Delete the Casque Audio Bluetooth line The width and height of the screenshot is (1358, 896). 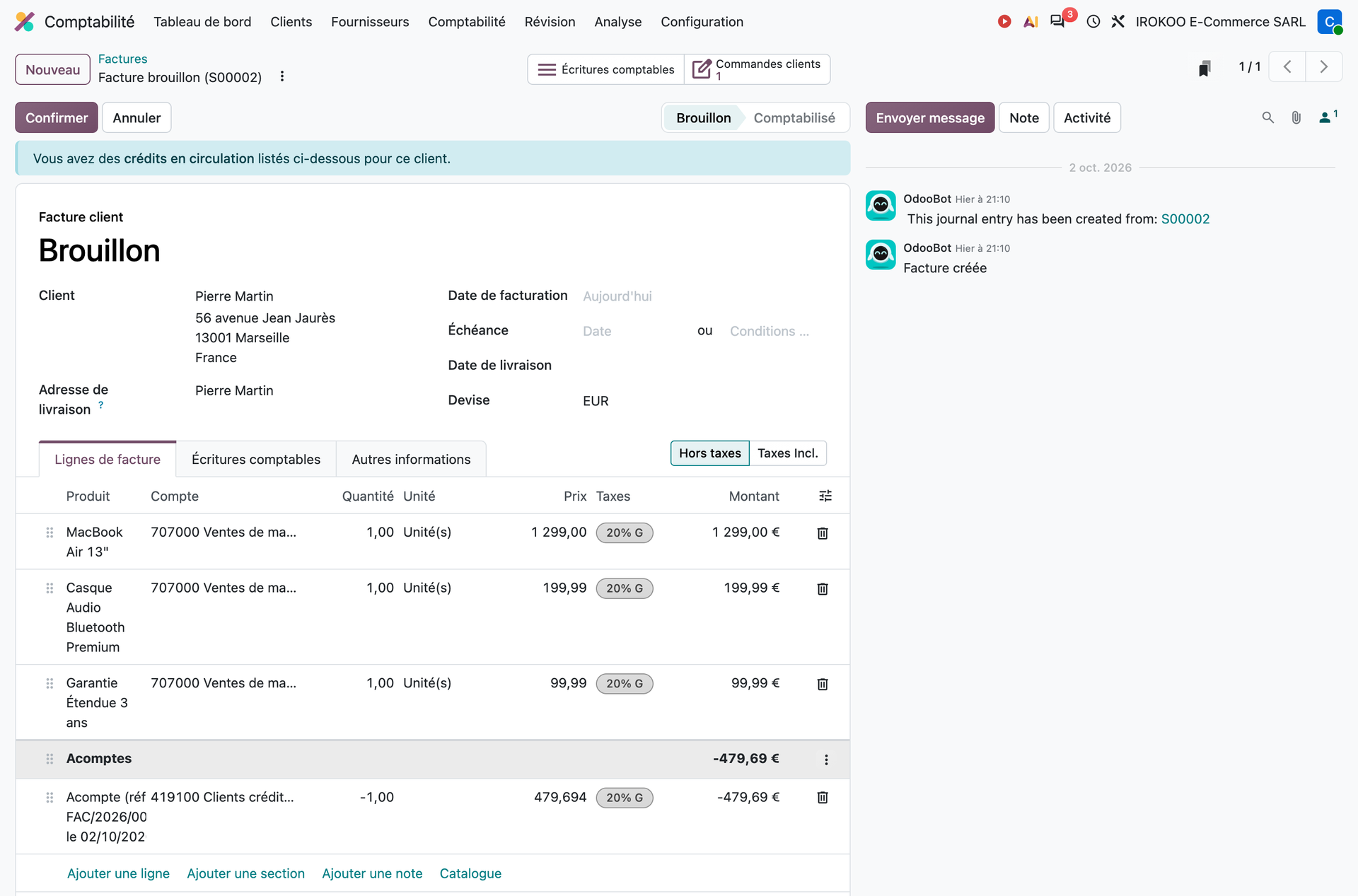[823, 589]
